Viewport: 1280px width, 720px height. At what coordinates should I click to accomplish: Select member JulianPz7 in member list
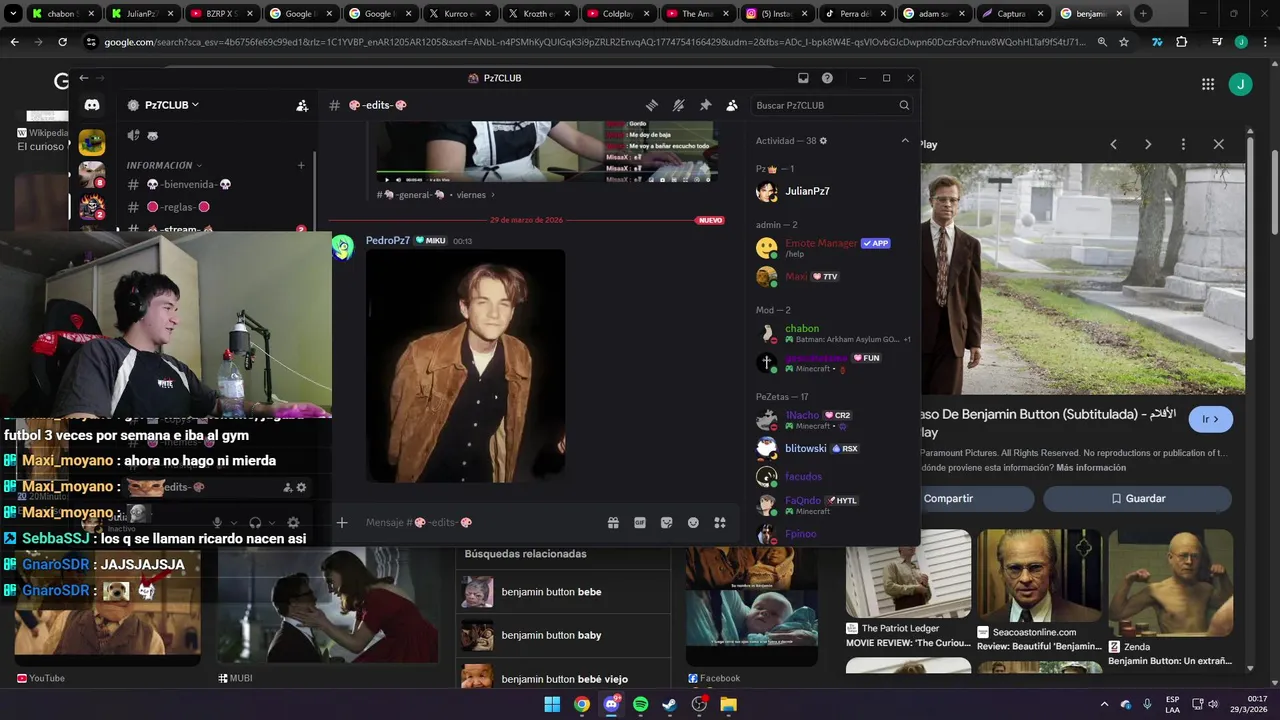click(x=830, y=191)
